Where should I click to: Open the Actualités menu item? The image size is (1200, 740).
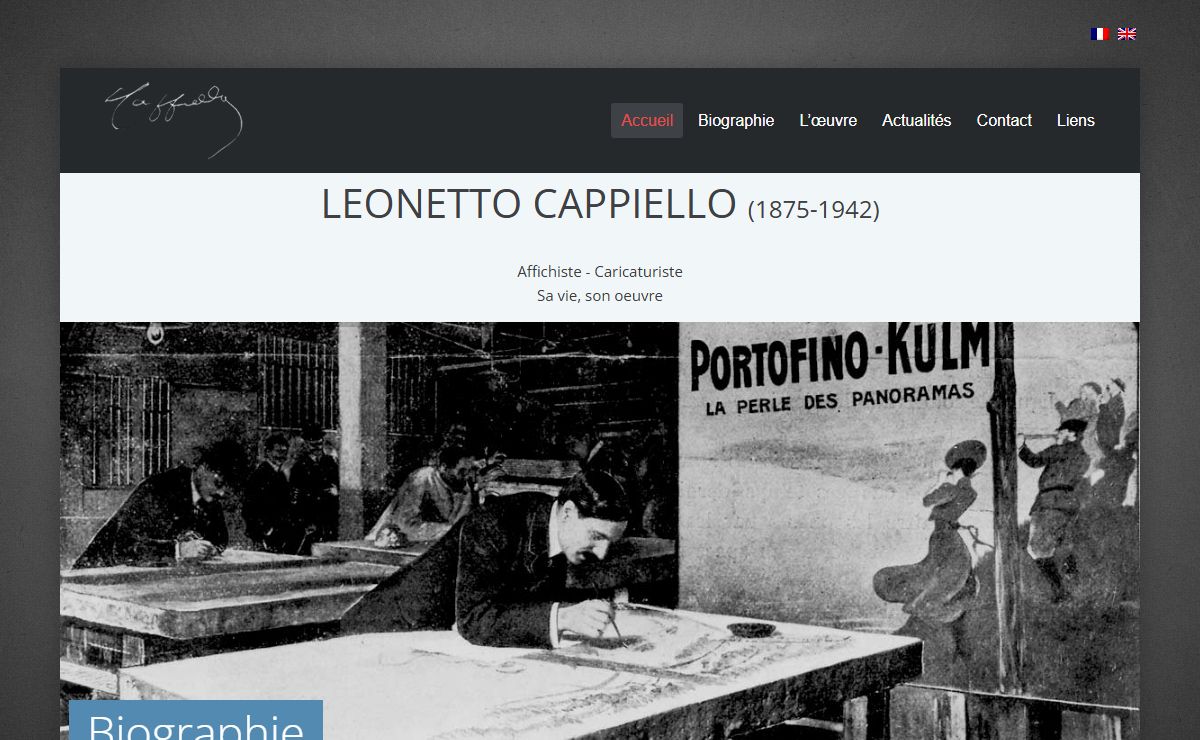917,120
